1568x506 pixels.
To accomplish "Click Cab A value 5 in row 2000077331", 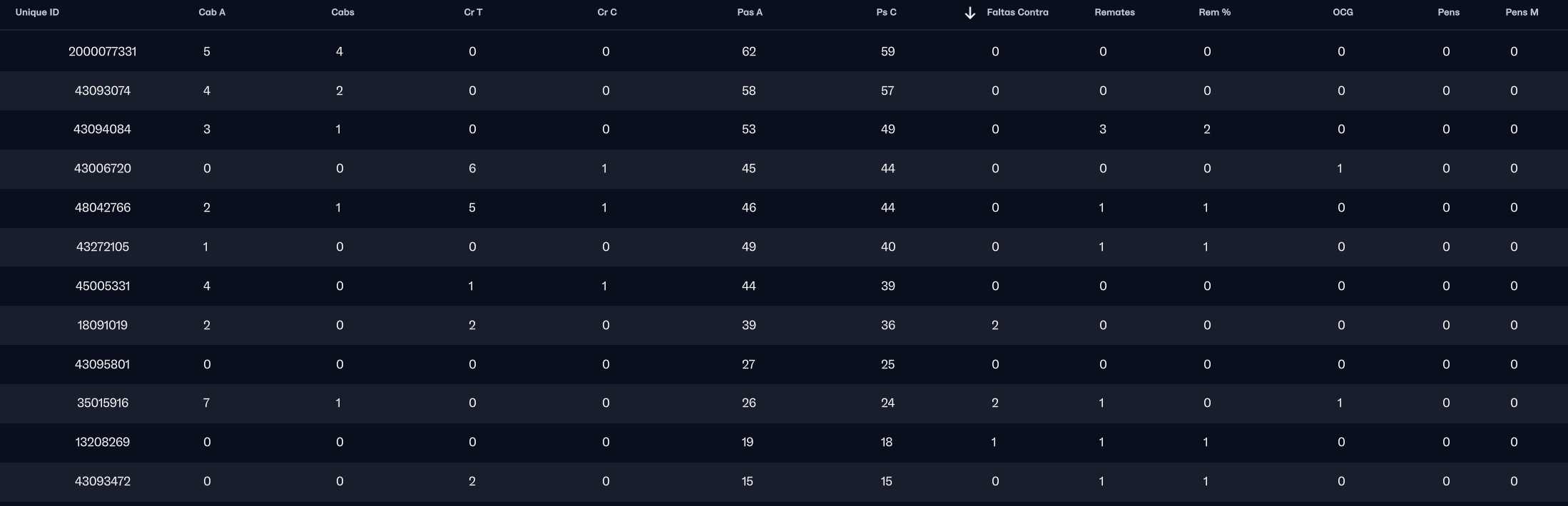I will (206, 51).
